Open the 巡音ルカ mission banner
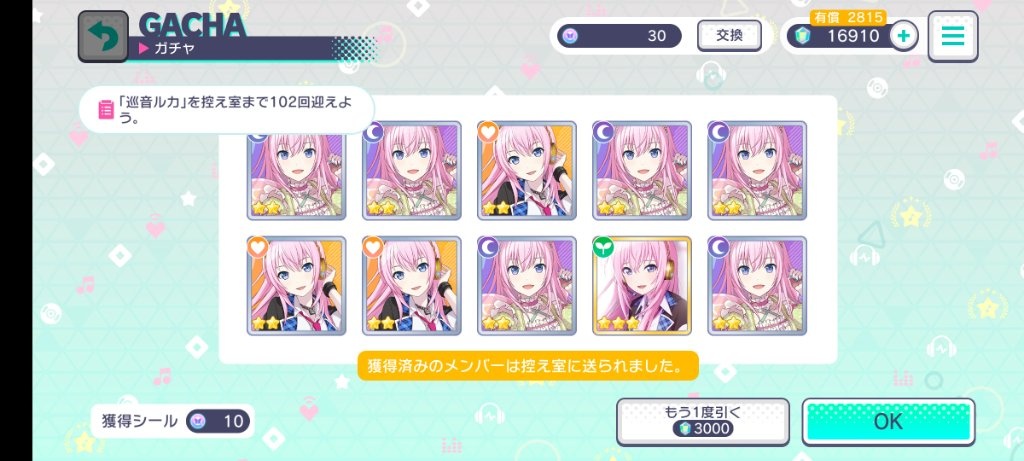This screenshot has height=461, width=1024. point(227,110)
